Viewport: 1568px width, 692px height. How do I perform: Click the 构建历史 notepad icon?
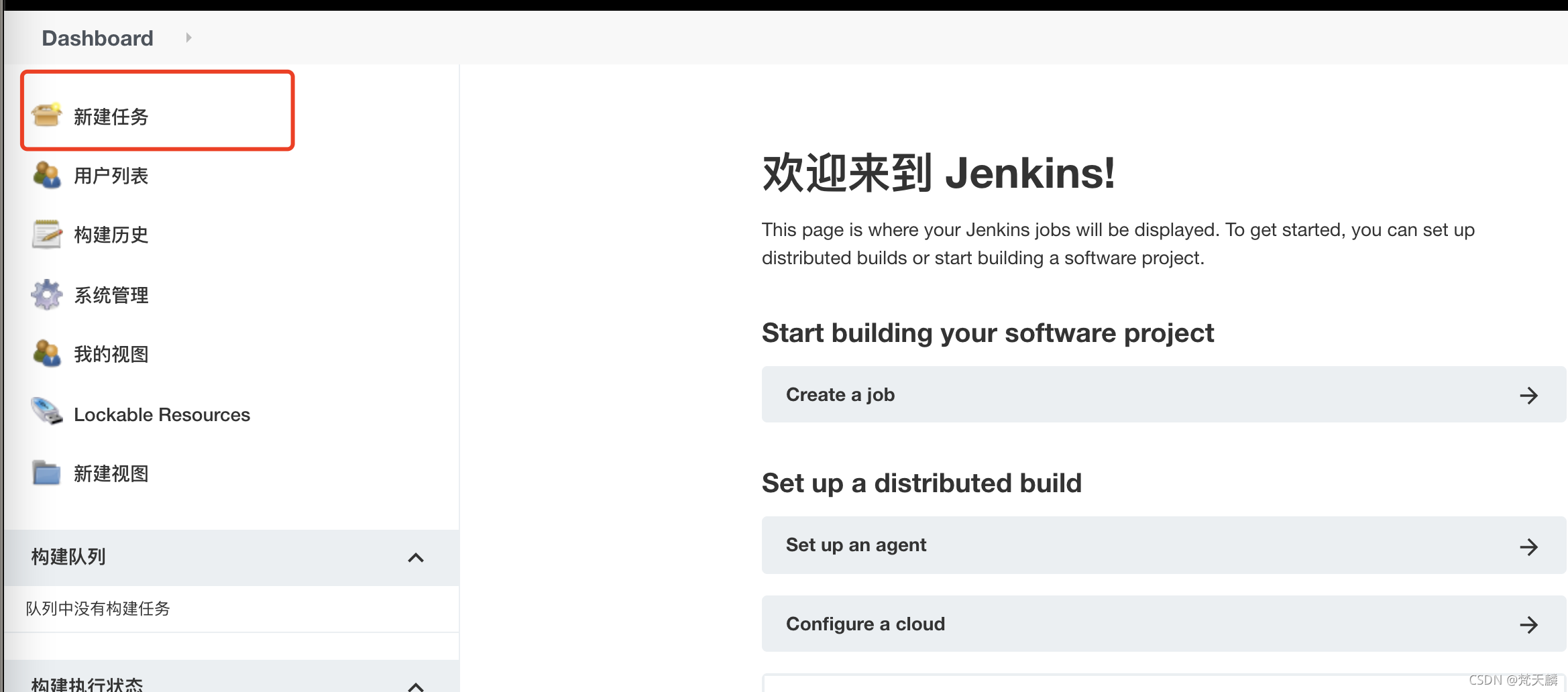click(46, 234)
